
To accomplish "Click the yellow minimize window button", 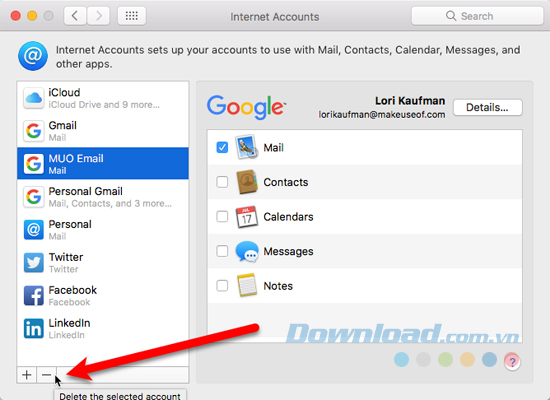I will [32, 16].
